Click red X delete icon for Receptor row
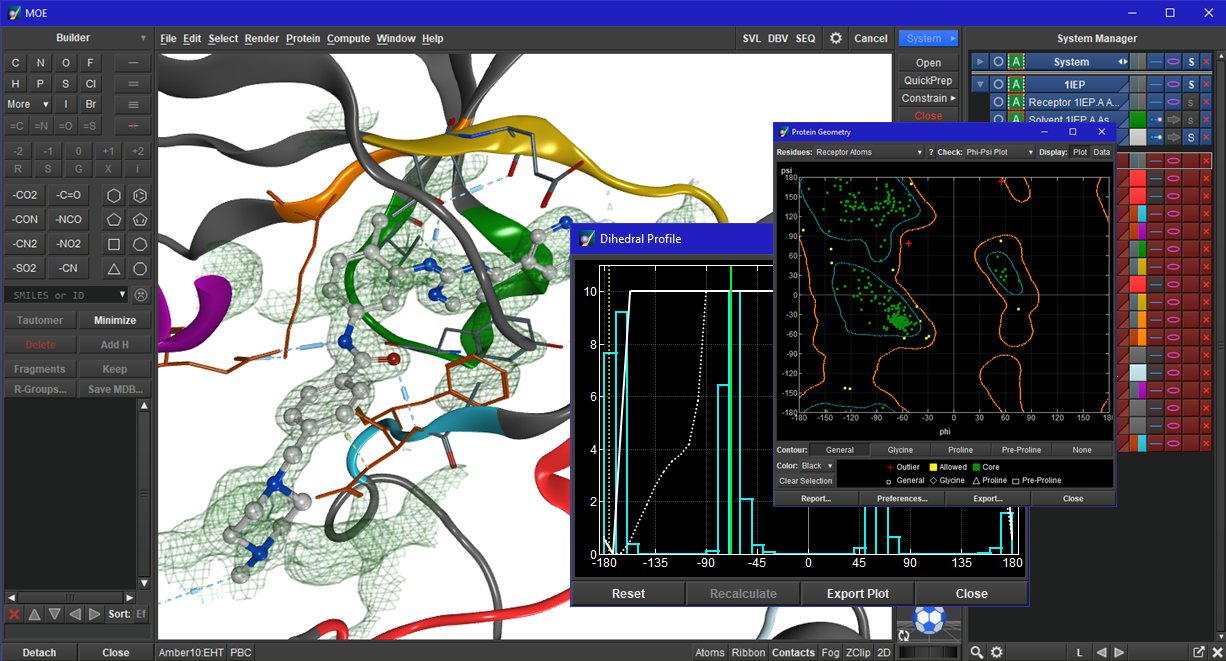Image resolution: width=1226 pixels, height=661 pixels. (x=1205, y=102)
